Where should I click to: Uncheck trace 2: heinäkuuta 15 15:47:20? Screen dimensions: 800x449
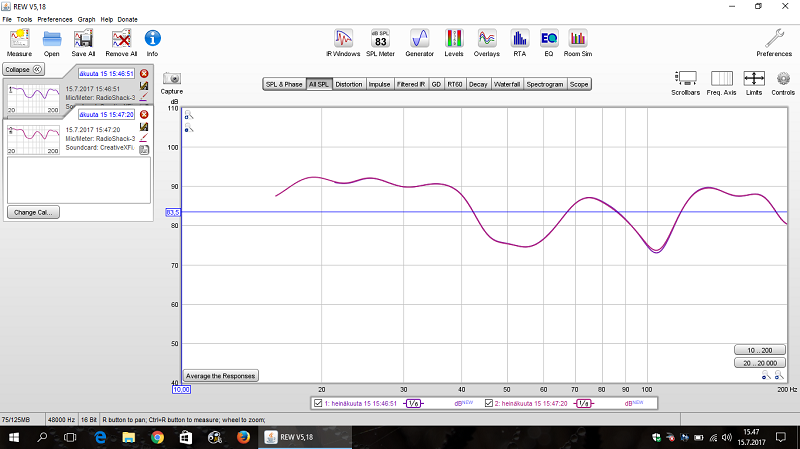489,403
